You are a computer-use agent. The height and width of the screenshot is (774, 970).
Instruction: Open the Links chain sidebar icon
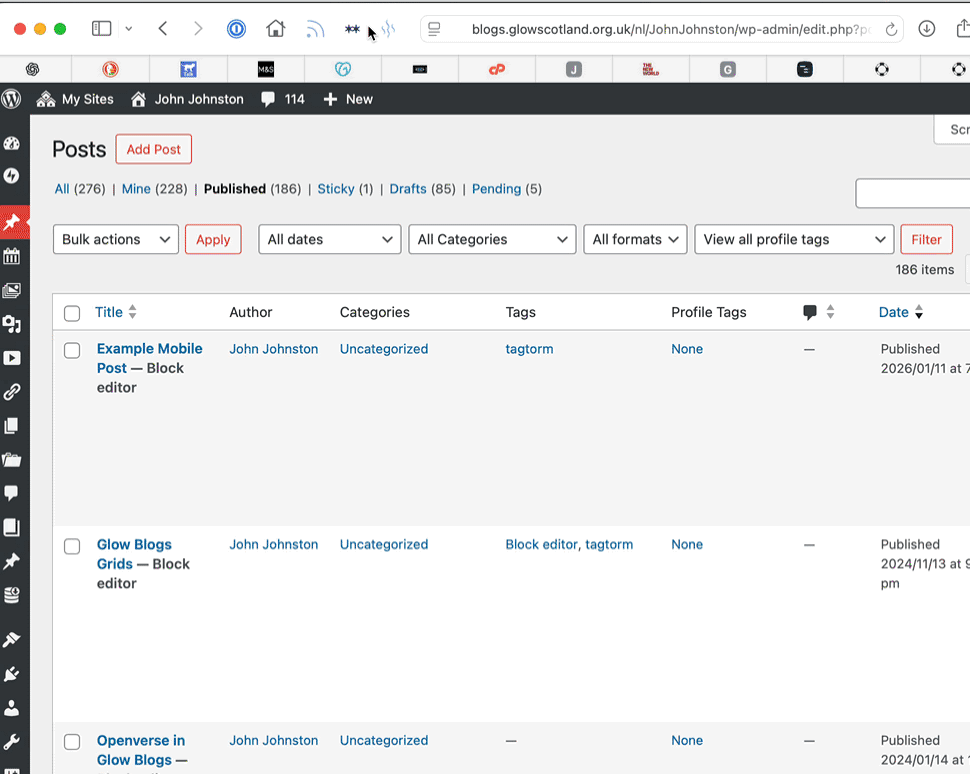pyautogui.click(x=12, y=392)
